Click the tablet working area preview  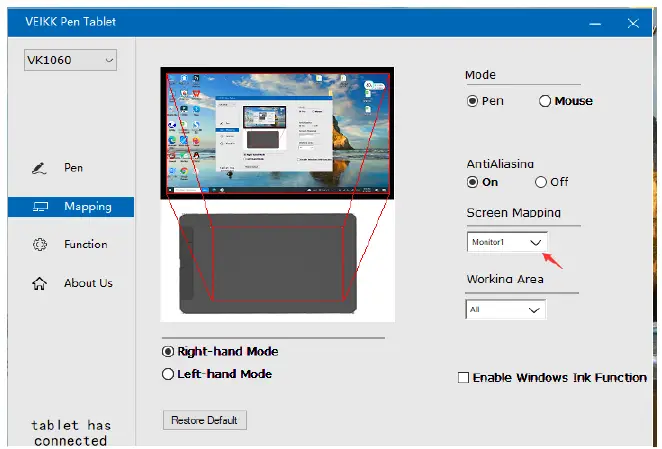(278, 264)
